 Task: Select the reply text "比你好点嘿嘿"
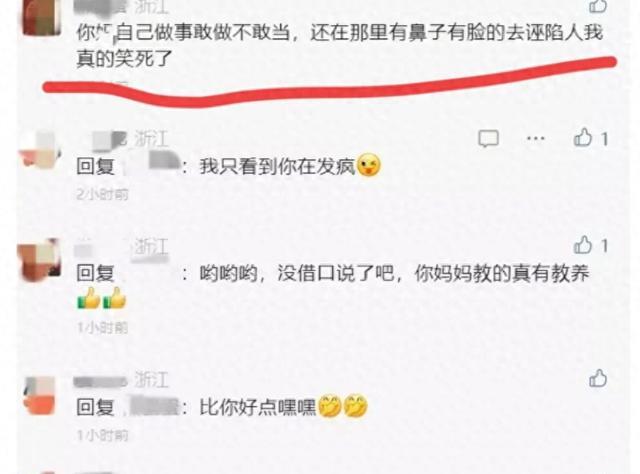(x=258, y=407)
